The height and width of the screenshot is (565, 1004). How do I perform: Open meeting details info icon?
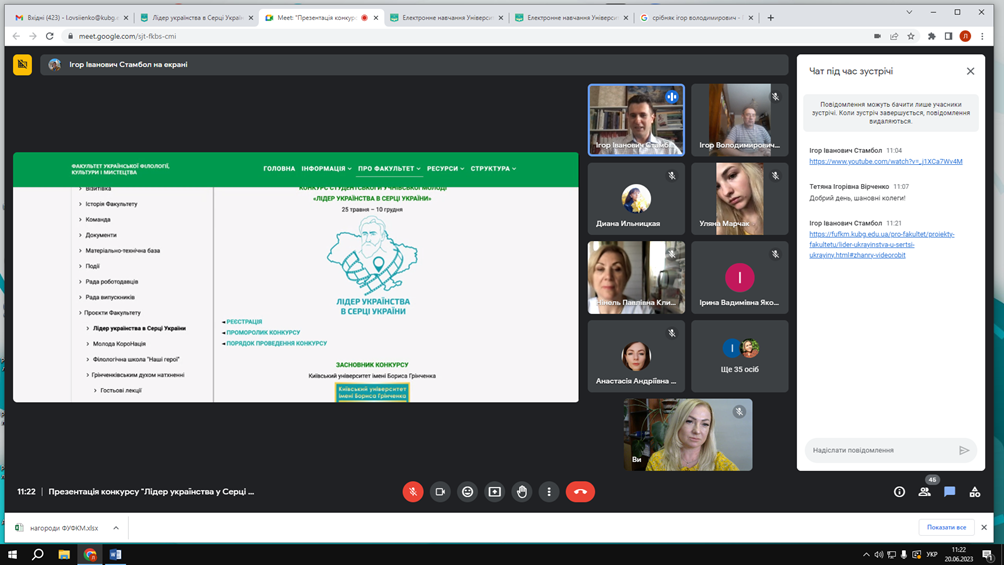(899, 492)
